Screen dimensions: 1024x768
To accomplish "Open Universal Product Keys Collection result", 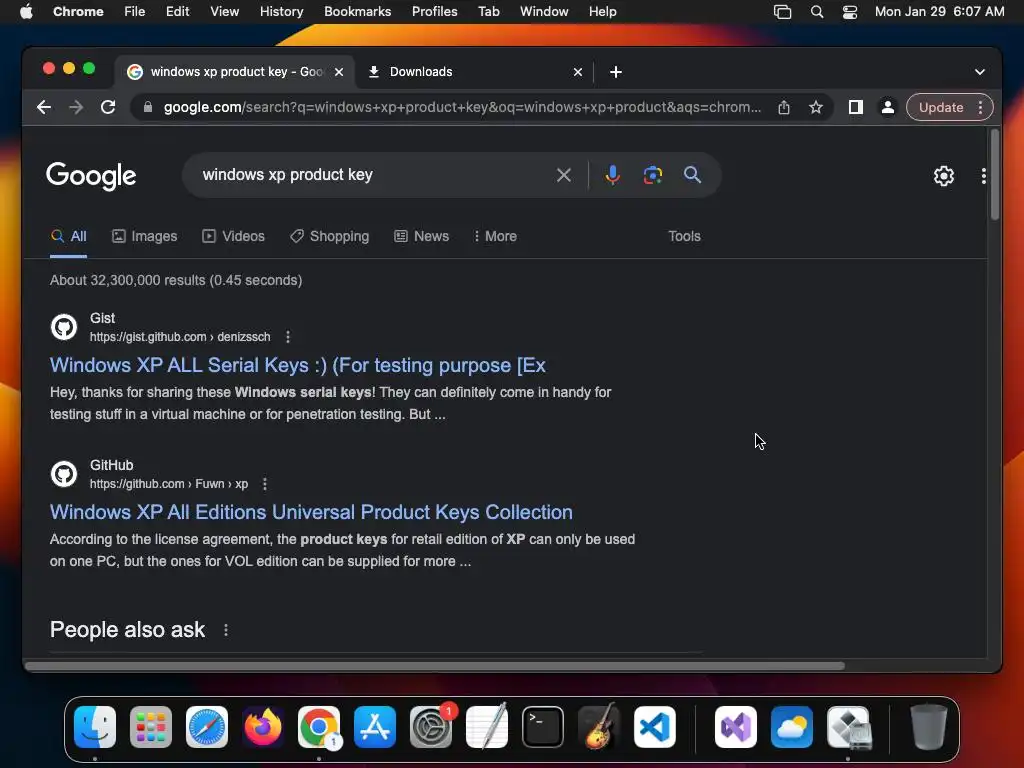I will click(x=311, y=512).
